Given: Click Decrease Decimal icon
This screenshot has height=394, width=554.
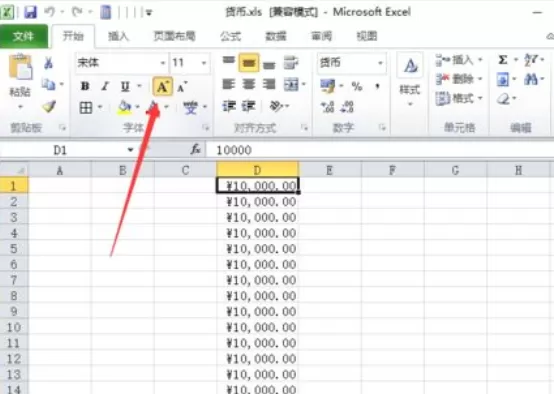Looking at the screenshot, I should pos(347,107).
